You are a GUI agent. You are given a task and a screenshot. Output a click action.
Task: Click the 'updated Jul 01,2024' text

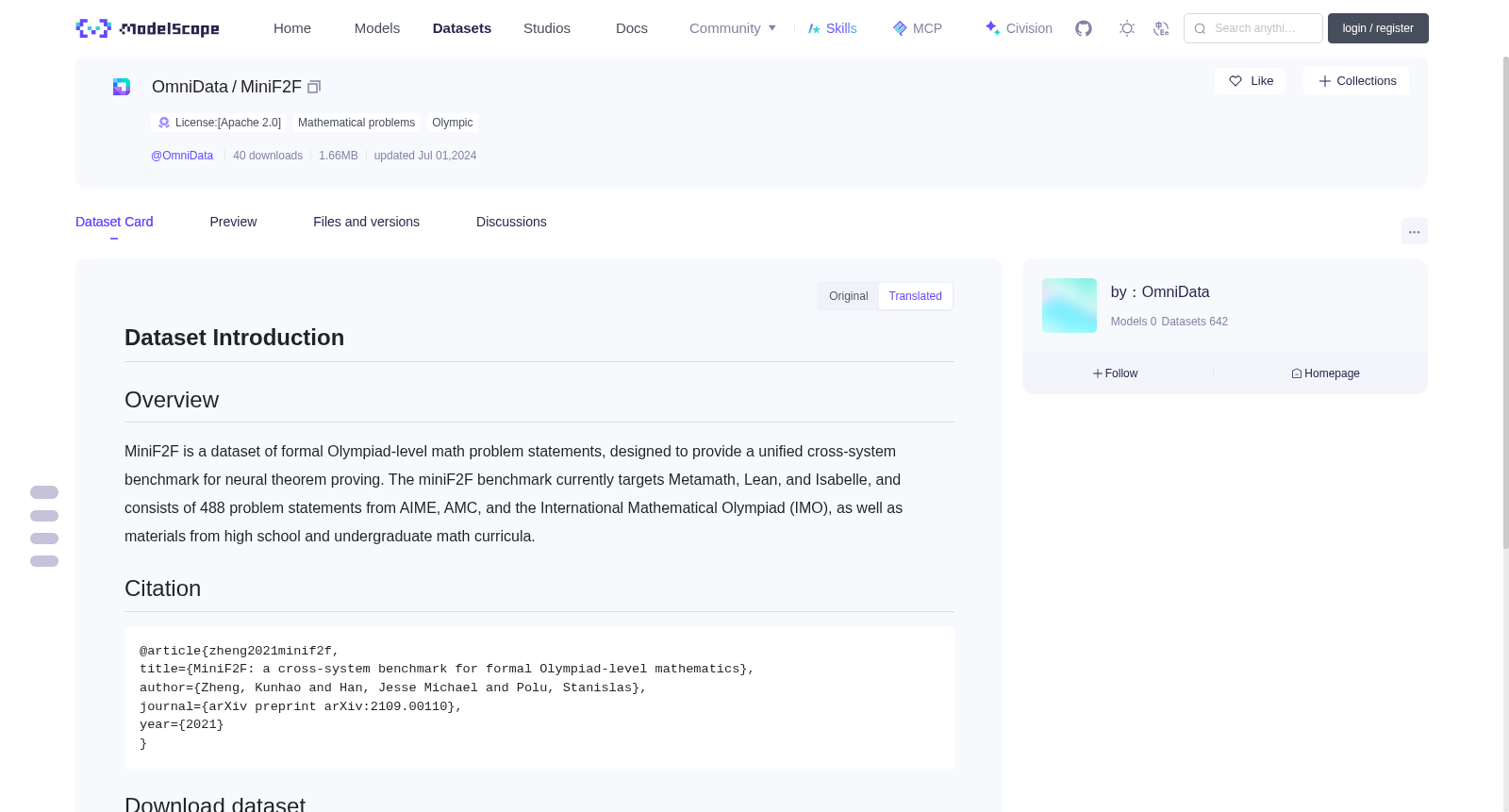coord(425,156)
